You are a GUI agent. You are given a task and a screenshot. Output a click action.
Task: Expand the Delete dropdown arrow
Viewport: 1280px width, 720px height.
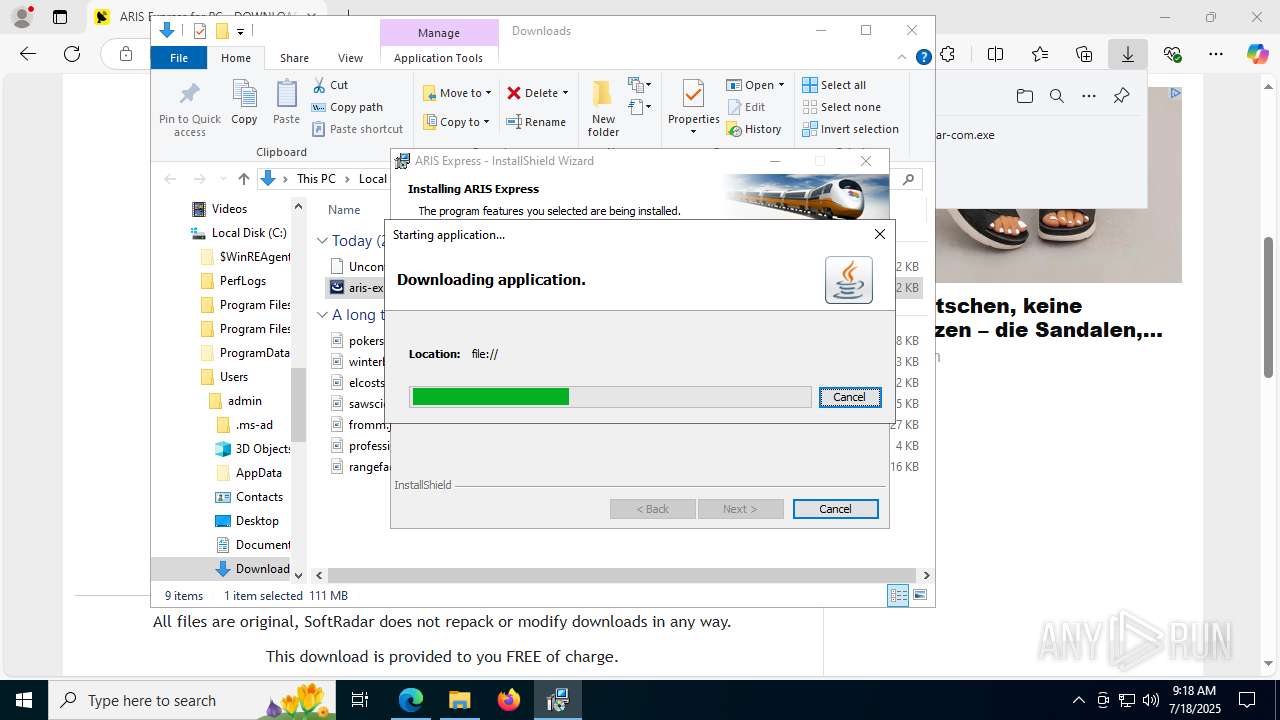[565, 93]
